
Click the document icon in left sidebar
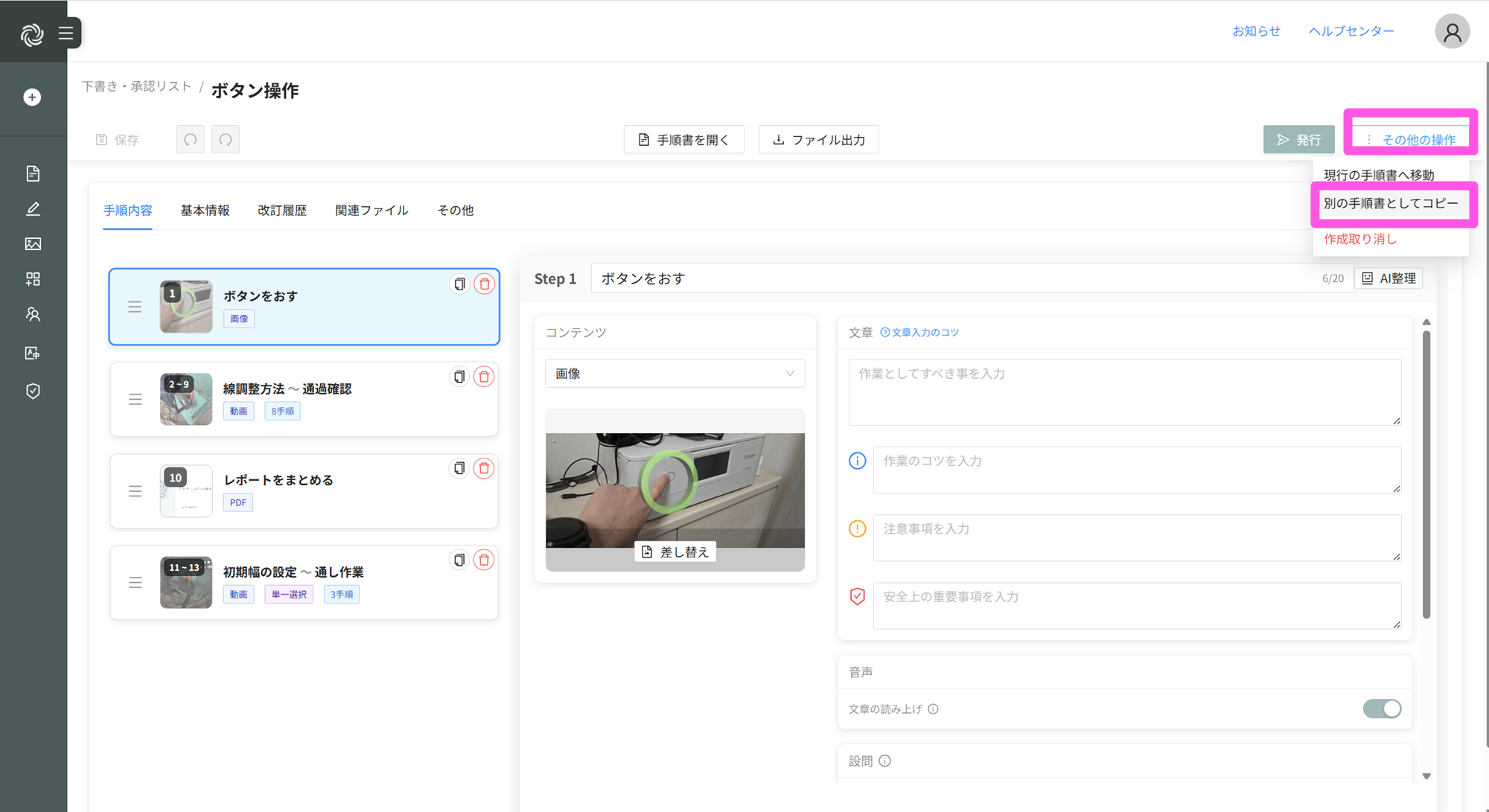(33, 173)
